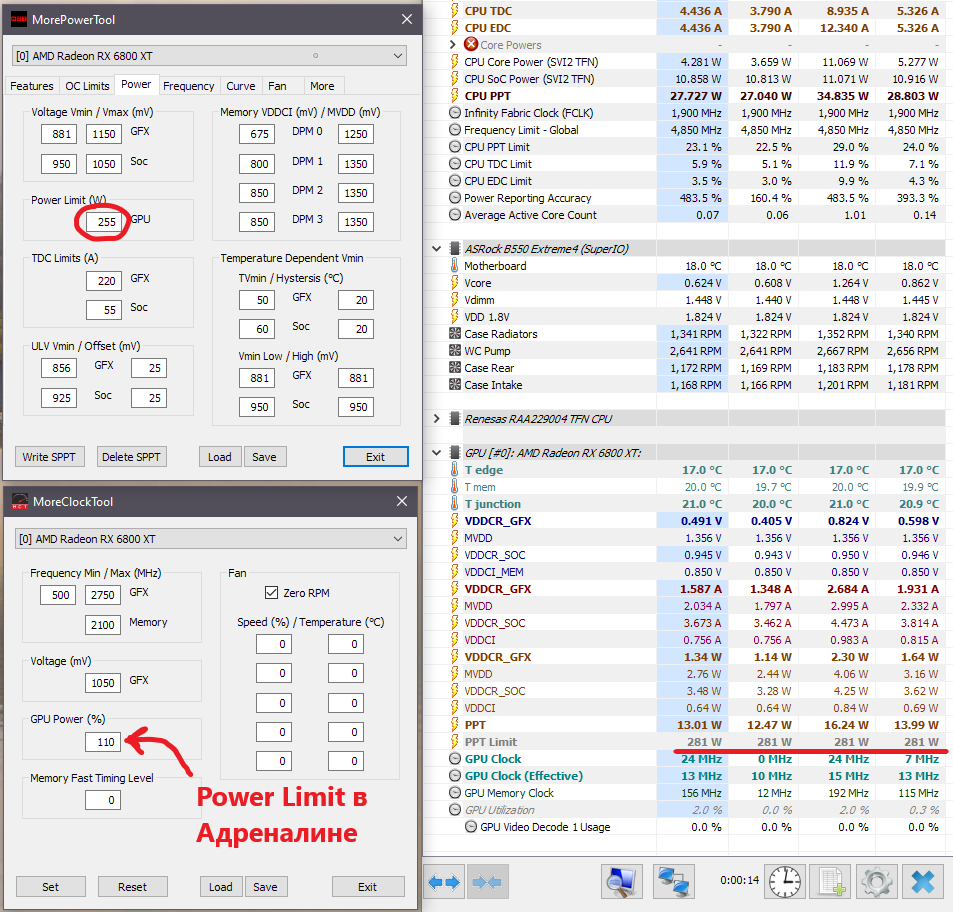This screenshot has width=953, height=912.
Task: Click the thermometer icon beside T edge
Action: pos(454,470)
